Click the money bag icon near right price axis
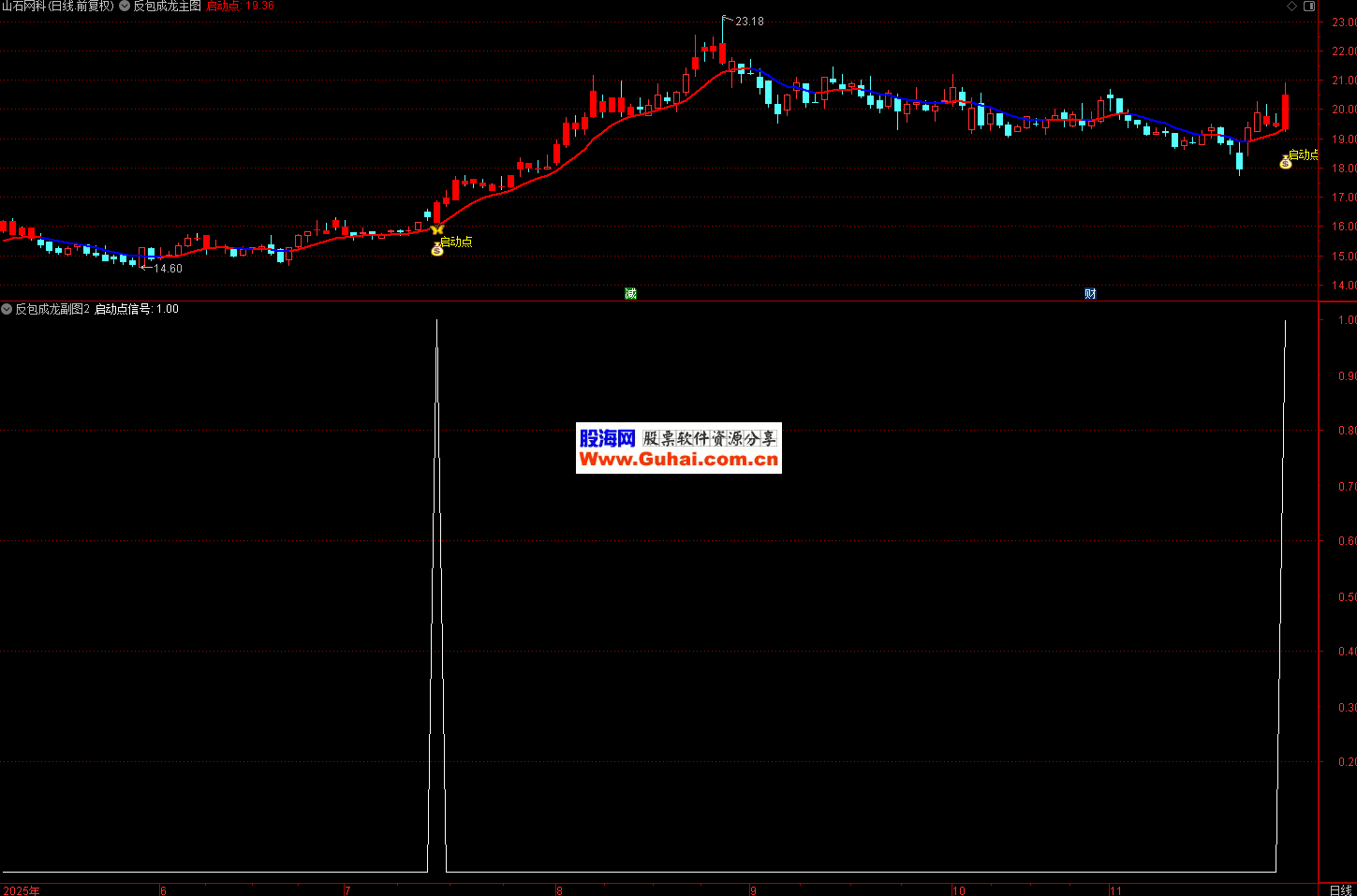1357x896 pixels. pos(1286,162)
